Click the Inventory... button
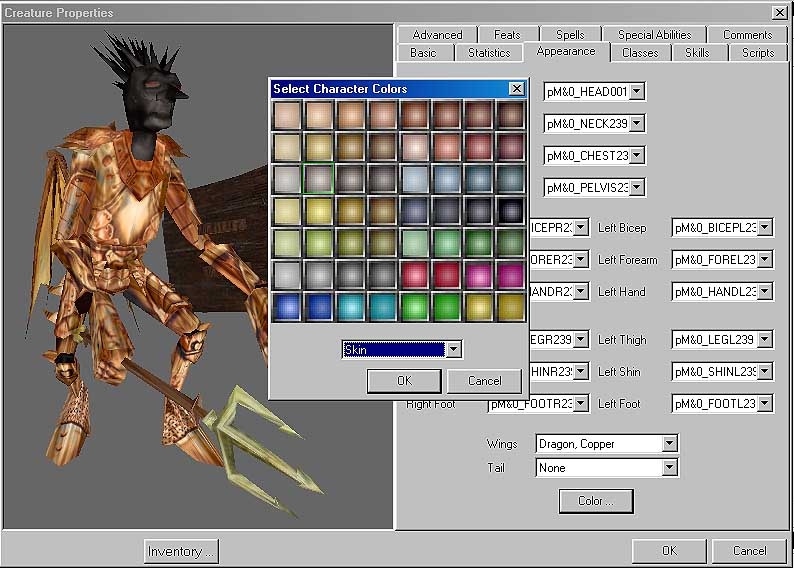Image resolution: width=794 pixels, height=568 pixels. pos(181,551)
